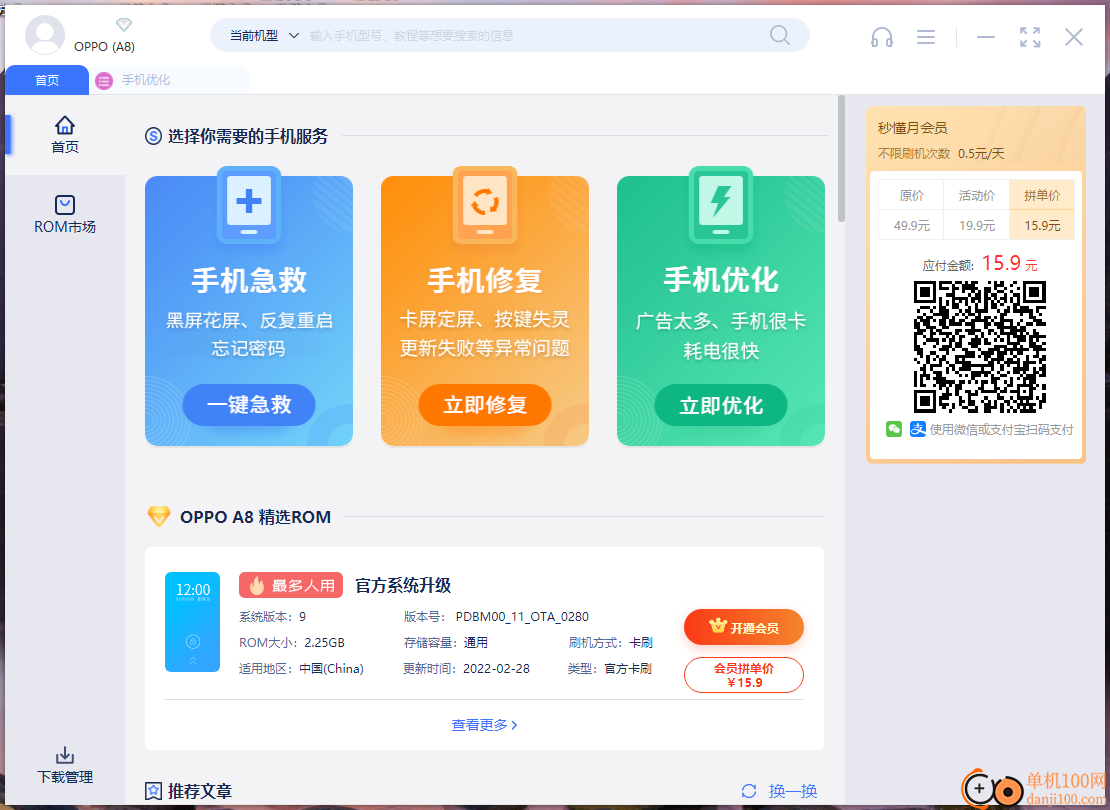Screen dimensions: 1110x810
Task: Click the OPPO (A8) device name
Action: tap(104, 47)
